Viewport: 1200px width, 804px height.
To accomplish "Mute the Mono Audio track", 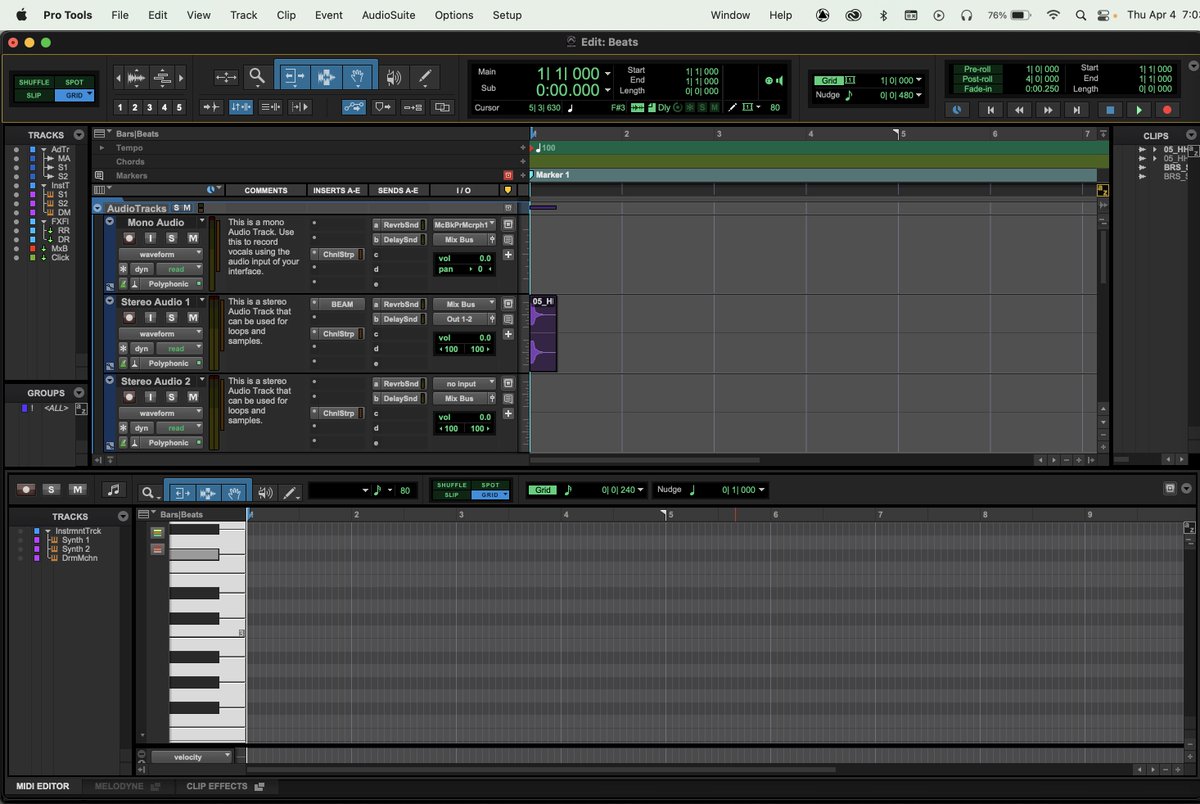I will point(193,238).
